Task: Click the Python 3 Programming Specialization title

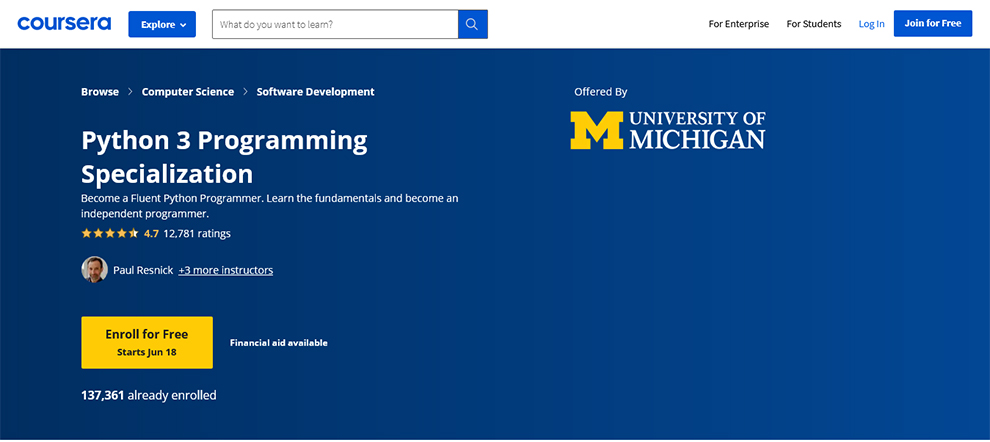Action: [x=224, y=157]
